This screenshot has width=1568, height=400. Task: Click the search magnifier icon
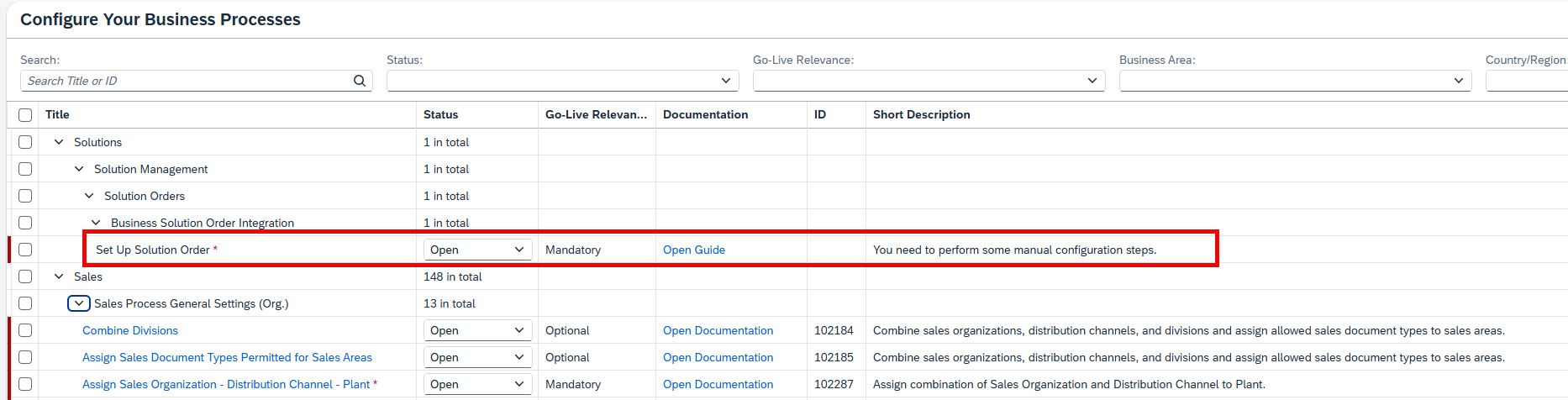(360, 81)
